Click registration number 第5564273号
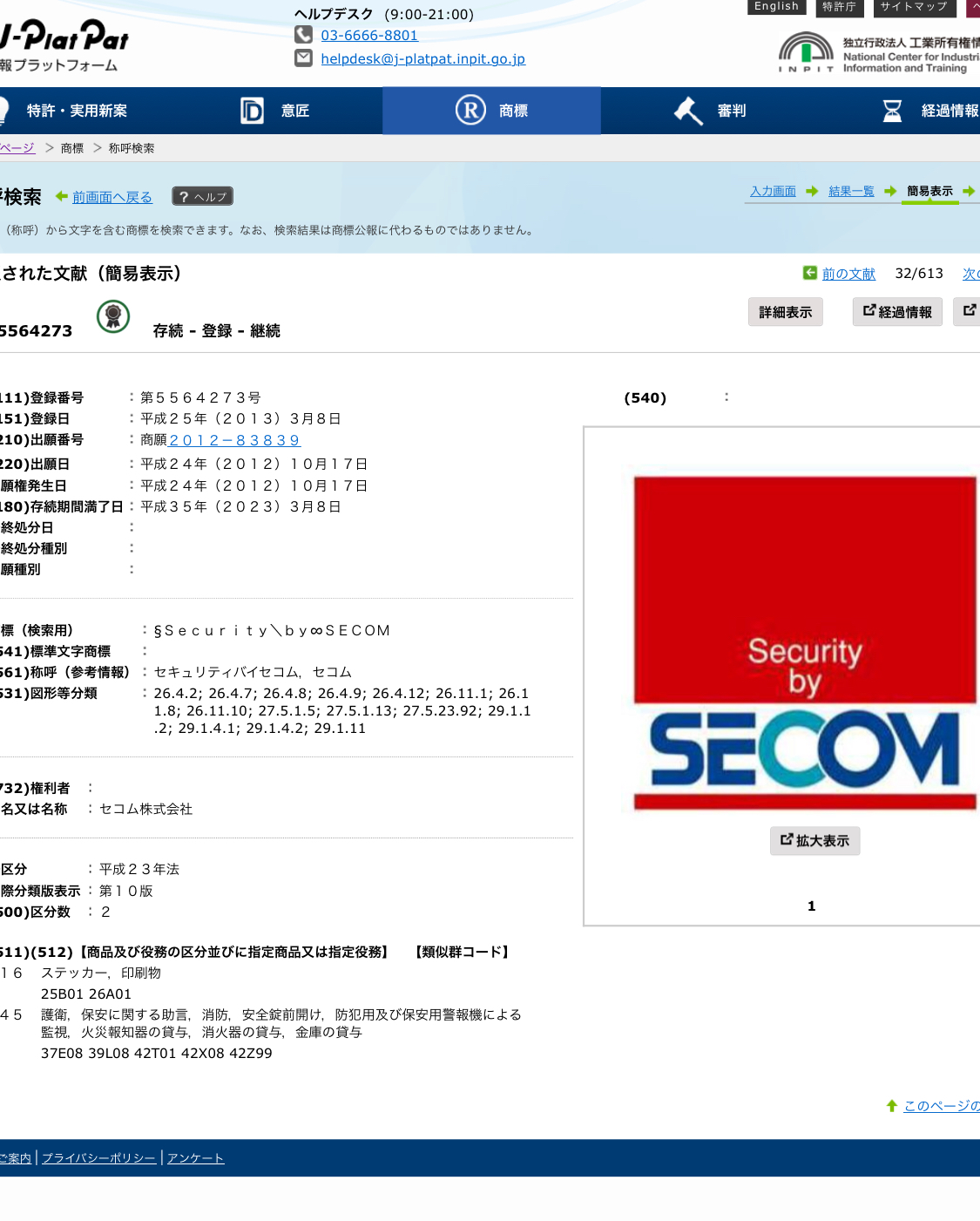980x1221 pixels. click(x=200, y=397)
